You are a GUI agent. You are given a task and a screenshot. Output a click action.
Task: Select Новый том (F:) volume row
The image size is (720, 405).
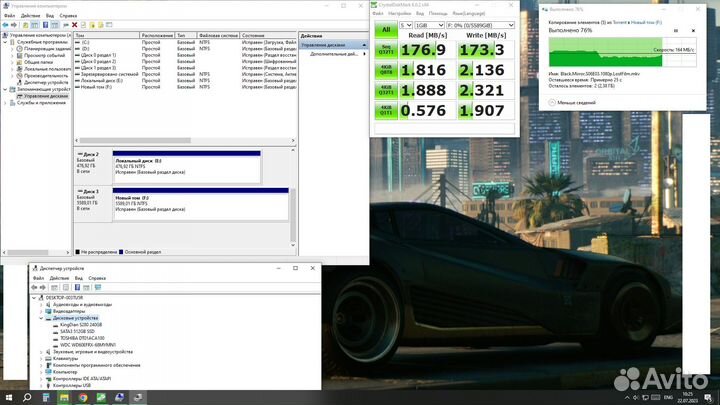(x=186, y=87)
